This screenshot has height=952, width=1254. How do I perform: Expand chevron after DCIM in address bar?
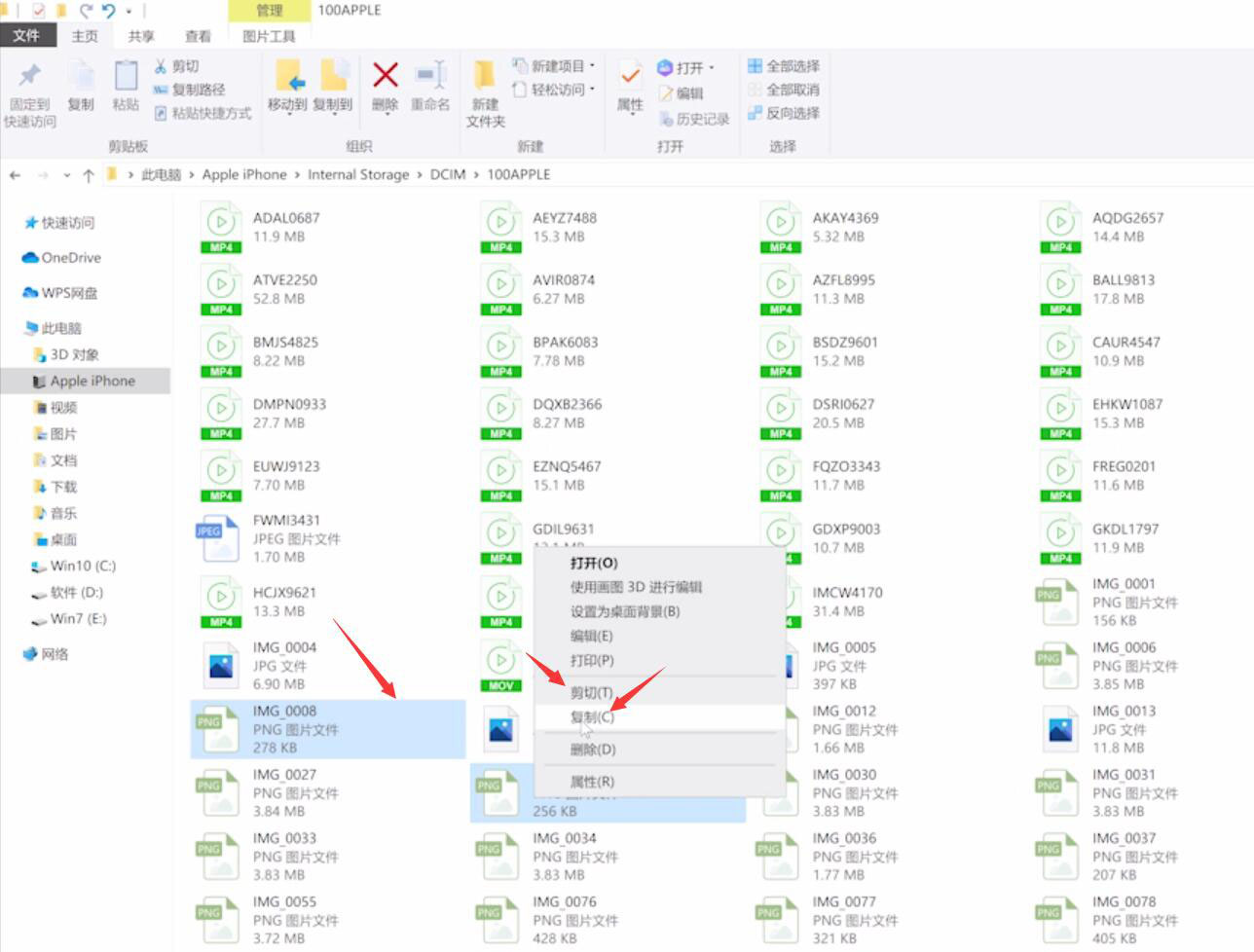476,175
